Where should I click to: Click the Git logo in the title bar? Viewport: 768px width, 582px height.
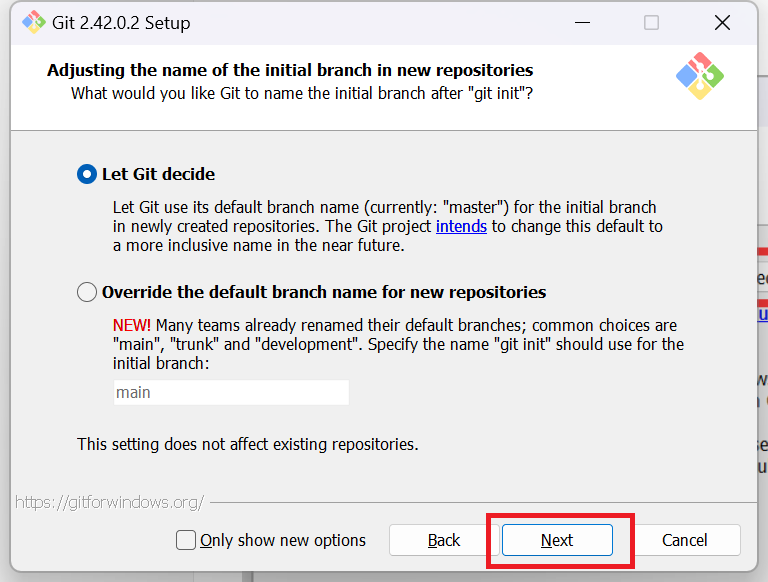(34, 23)
